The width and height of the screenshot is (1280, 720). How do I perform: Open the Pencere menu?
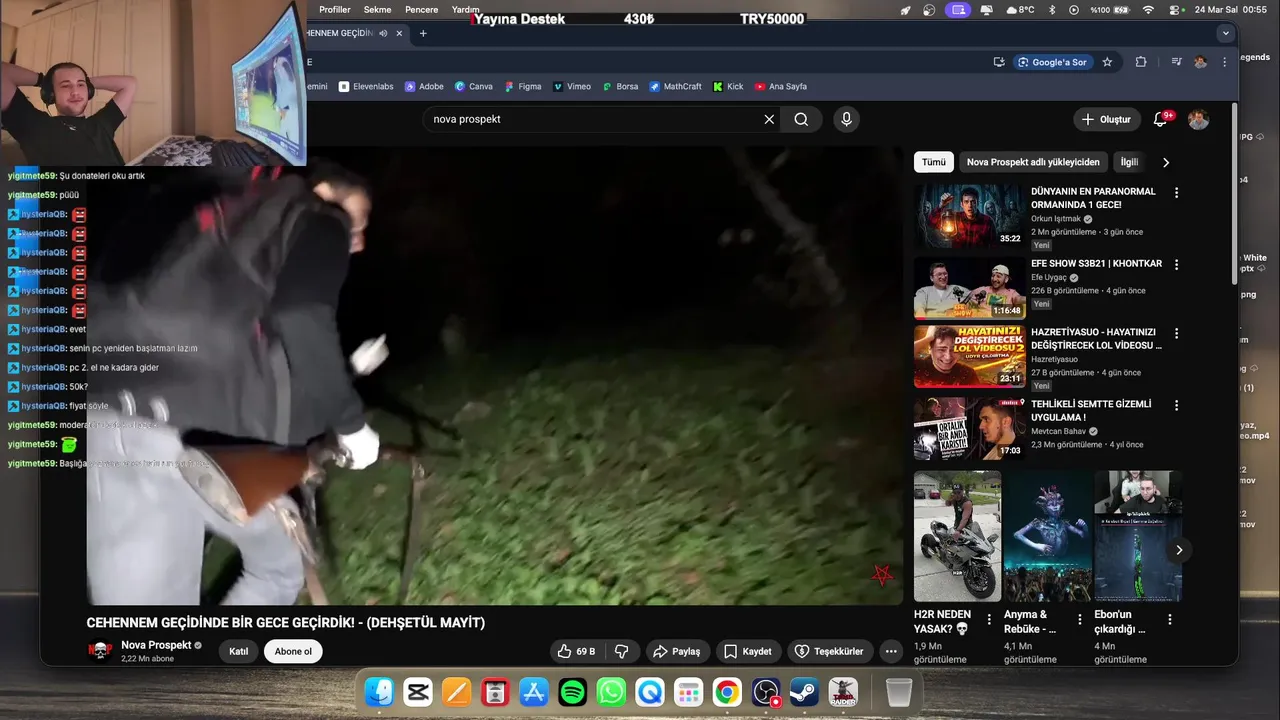point(422,9)
